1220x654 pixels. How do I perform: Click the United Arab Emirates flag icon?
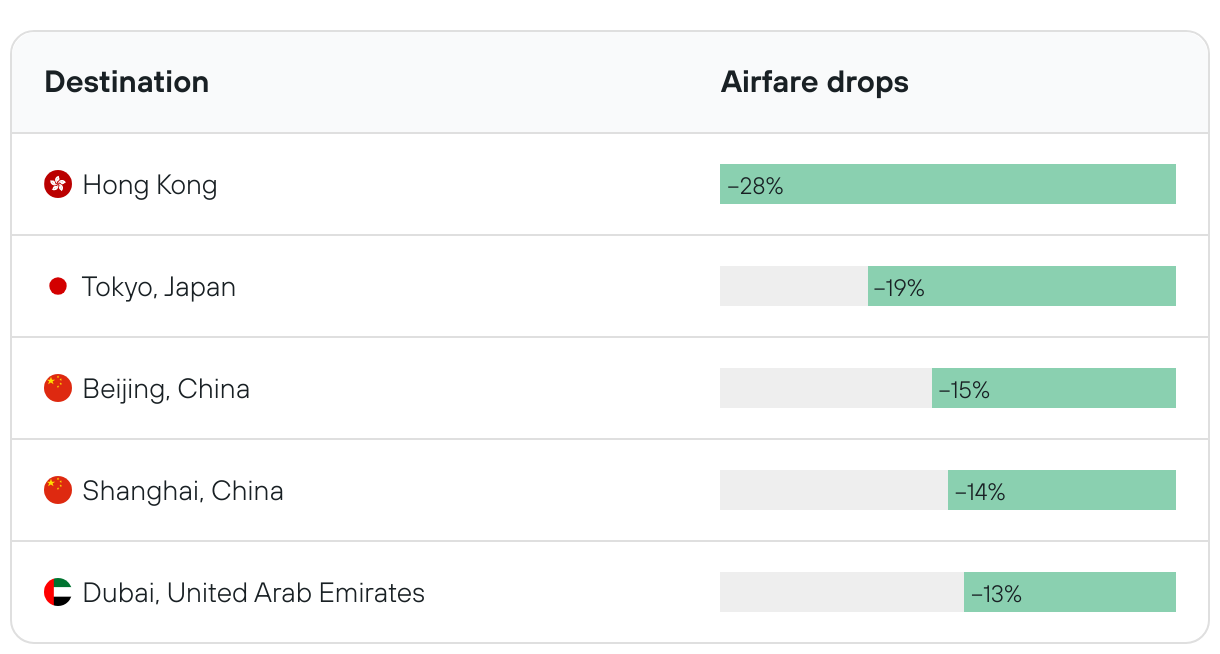tap(58, 593)
